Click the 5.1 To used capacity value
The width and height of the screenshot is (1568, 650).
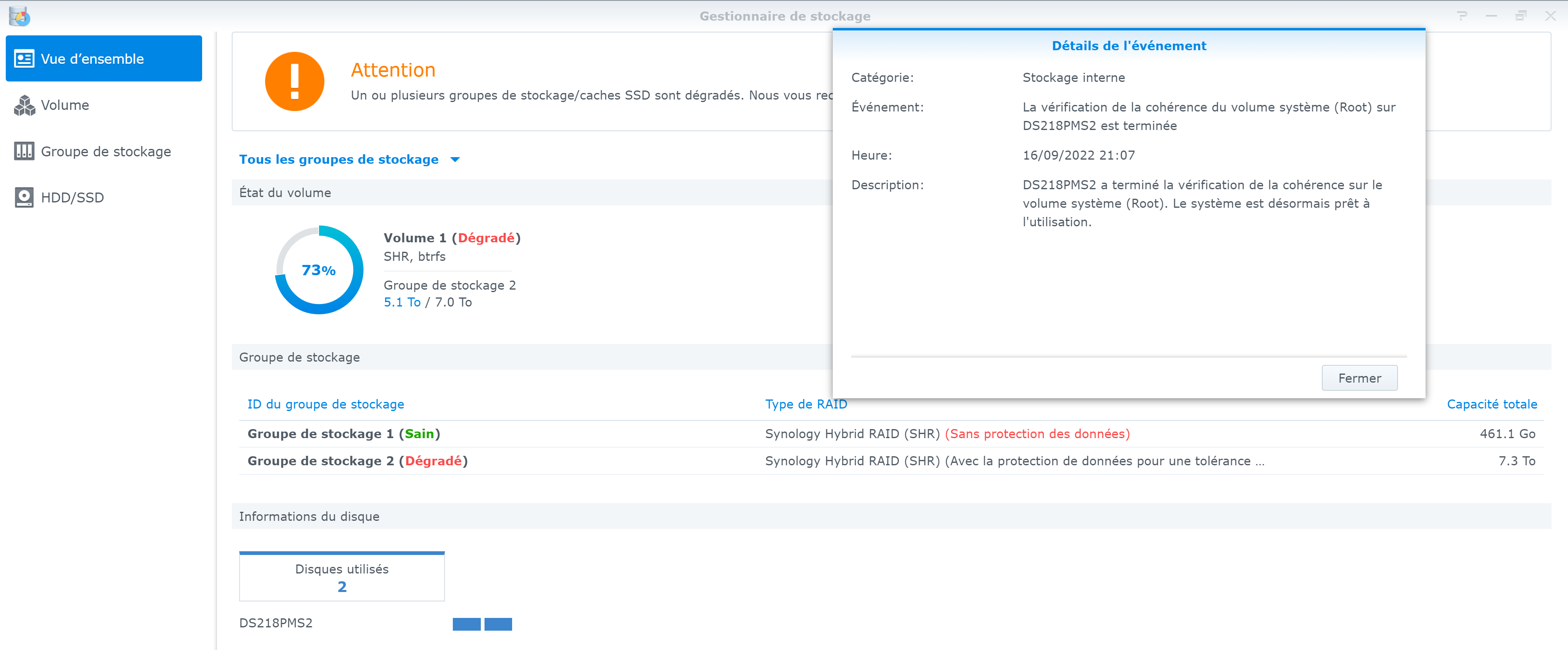pyautogui.click(x=402, y=302)
